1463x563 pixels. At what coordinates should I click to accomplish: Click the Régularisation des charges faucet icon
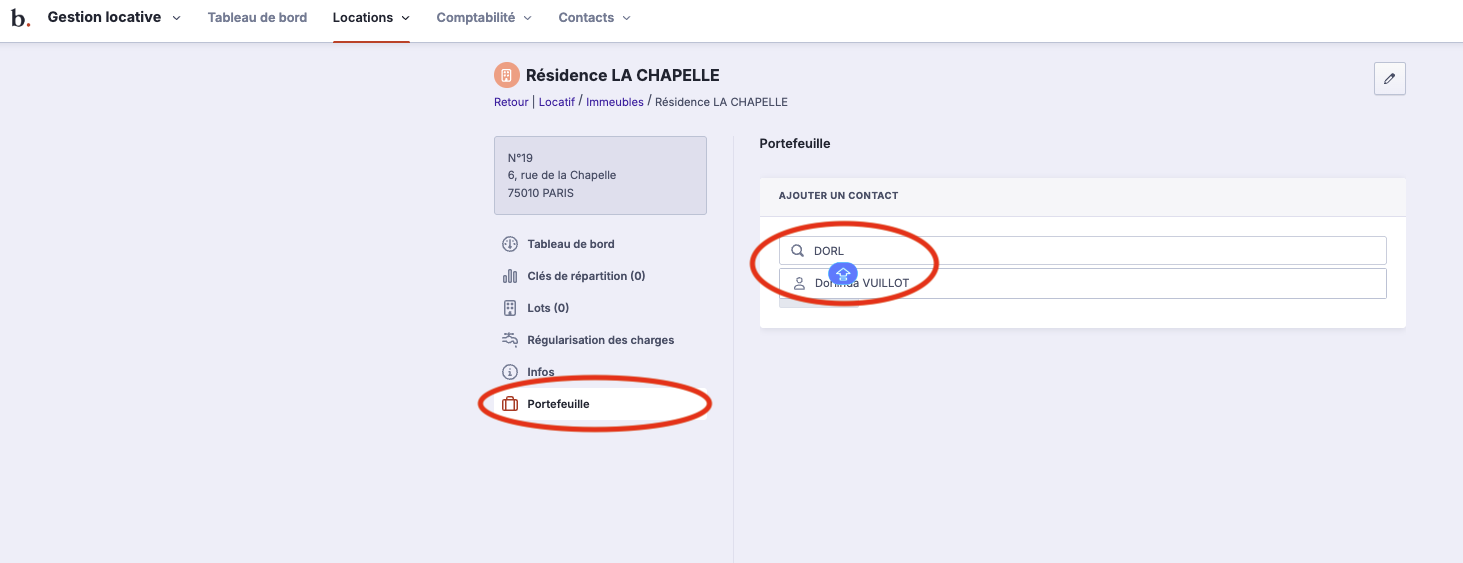pos(509,340)
